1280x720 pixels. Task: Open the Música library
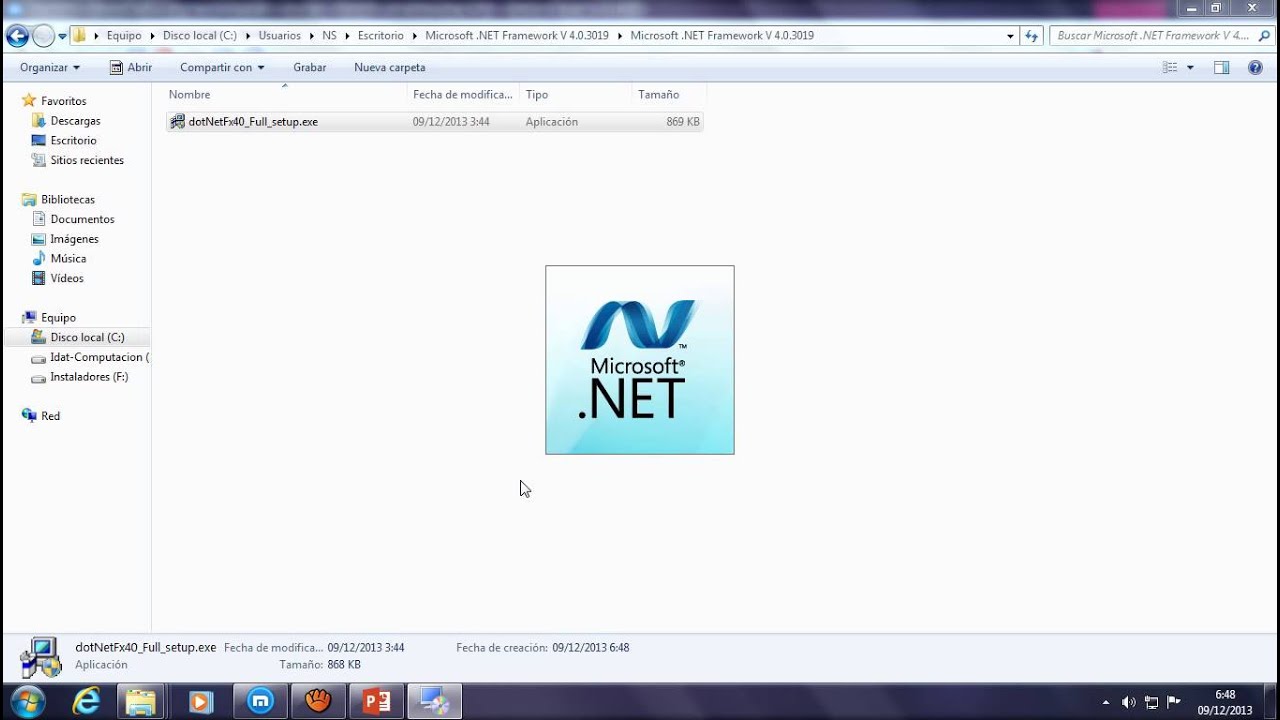tap(68, 258)
